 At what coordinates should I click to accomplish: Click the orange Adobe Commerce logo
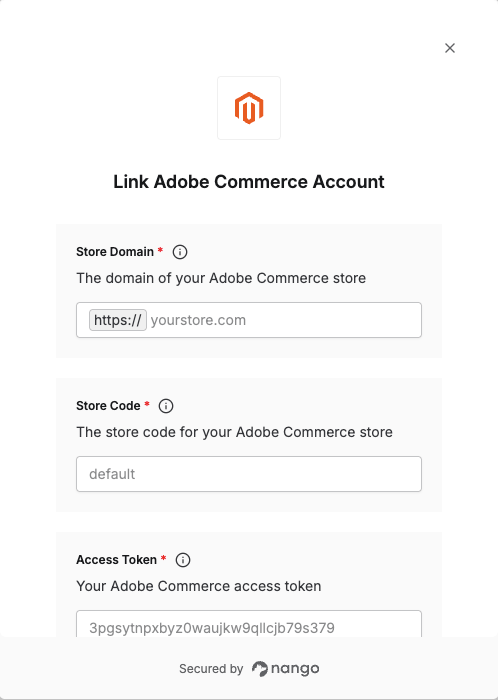(249, 108)
